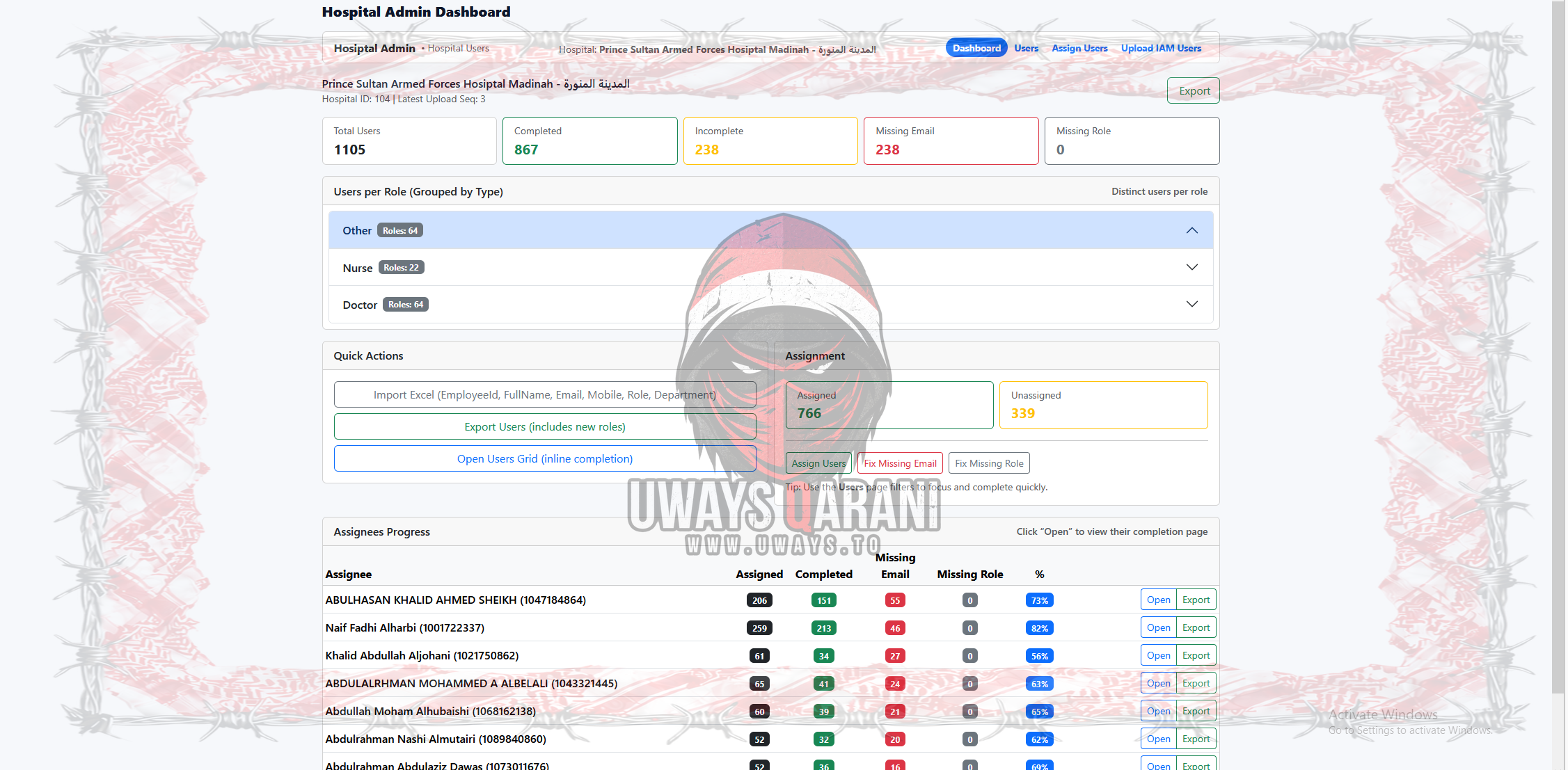Click the 21 missing email badge for Abdullah Alhubaishi
The width and height of the screenshot is (1568, 770).
pos(895,712)
